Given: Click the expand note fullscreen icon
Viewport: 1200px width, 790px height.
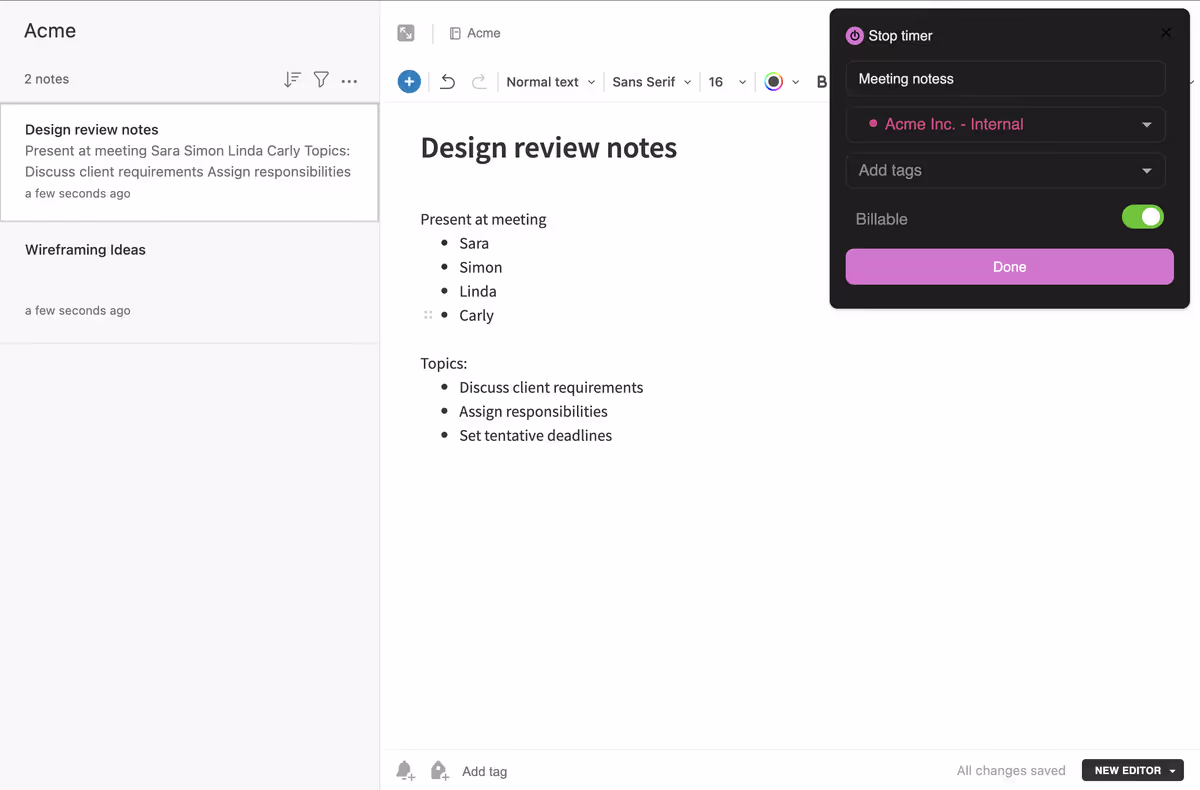Looking at the screenshot, I should pyautogui.click(x=406, y=33).
